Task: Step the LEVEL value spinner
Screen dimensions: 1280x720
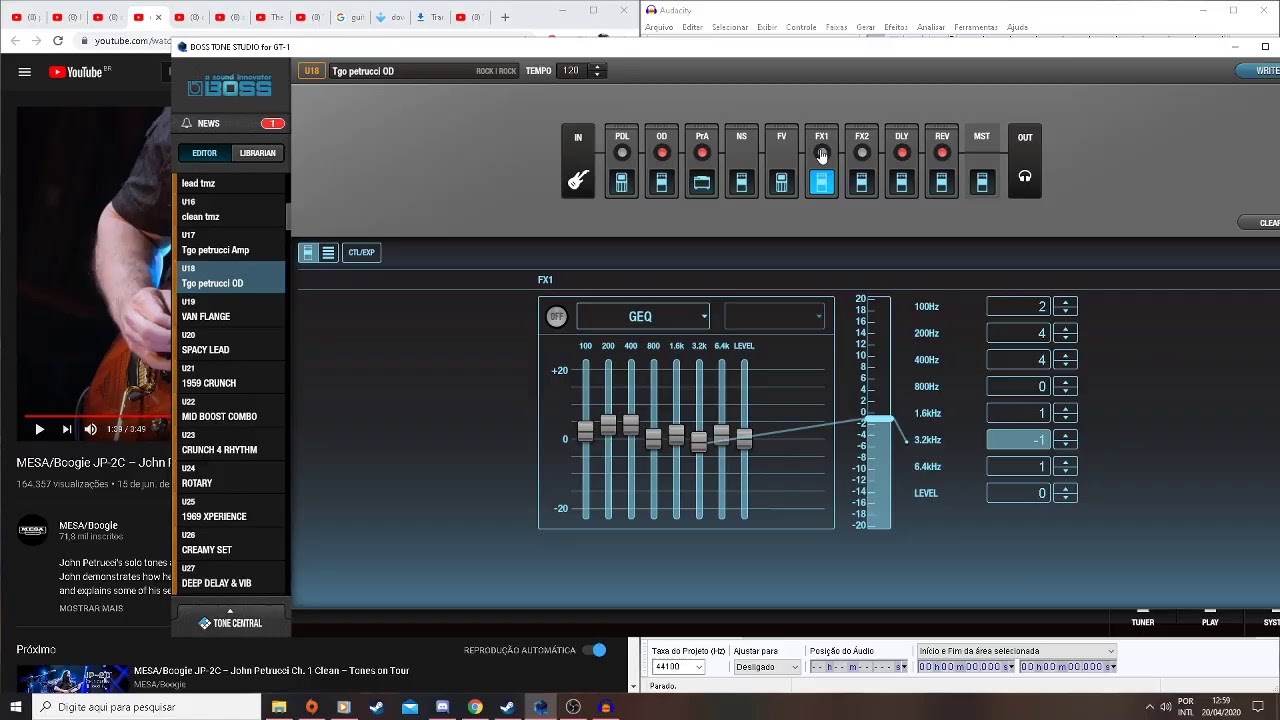Action: click(1065, 493)
